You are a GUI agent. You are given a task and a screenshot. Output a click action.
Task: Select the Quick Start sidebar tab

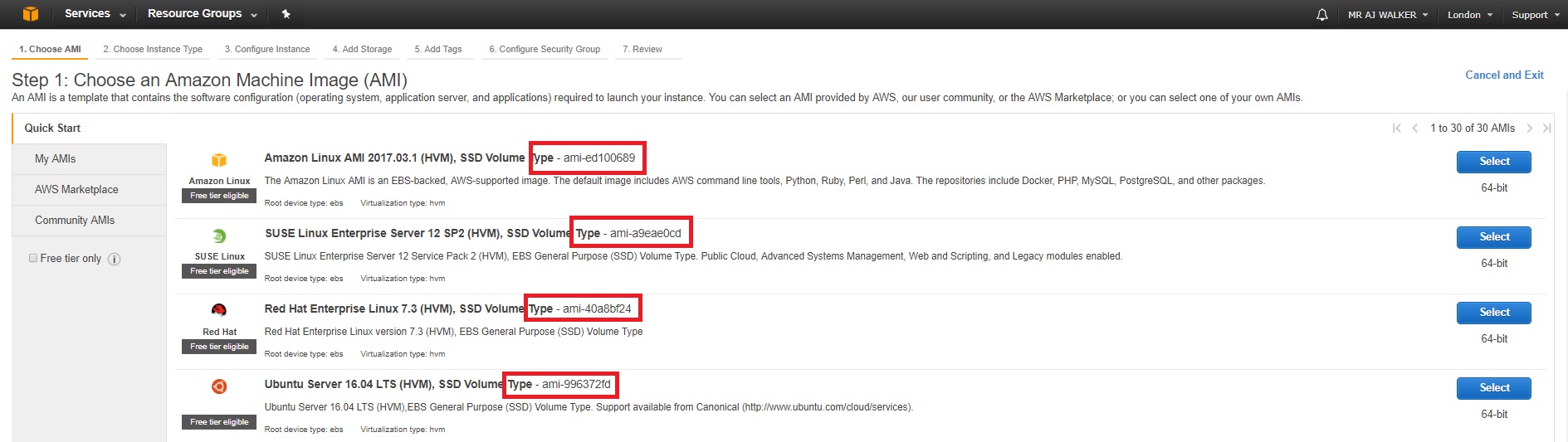tap(90, 128)
